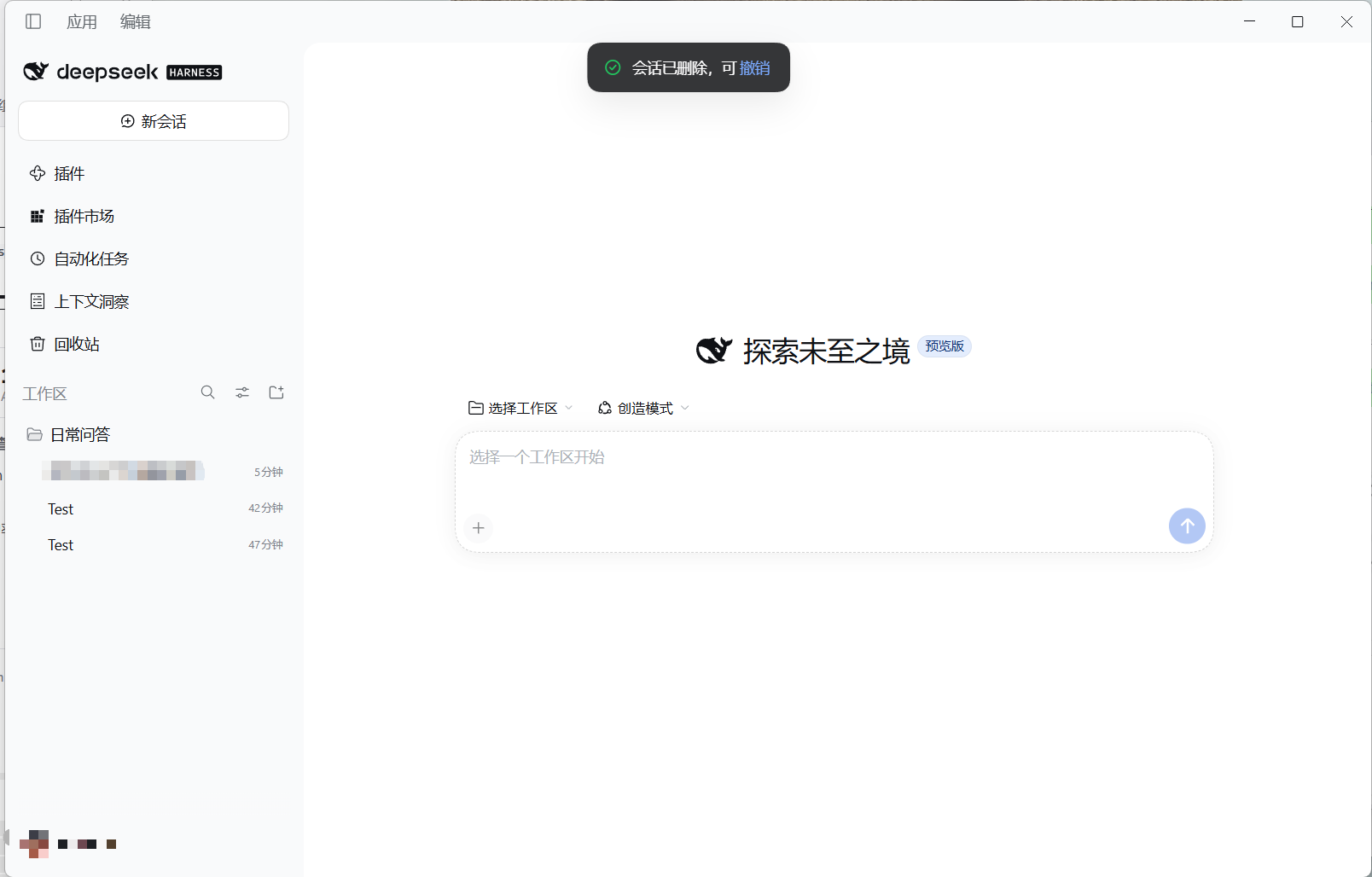
Task: Send message with the arrow button
Action: (x=1187, y=526)
